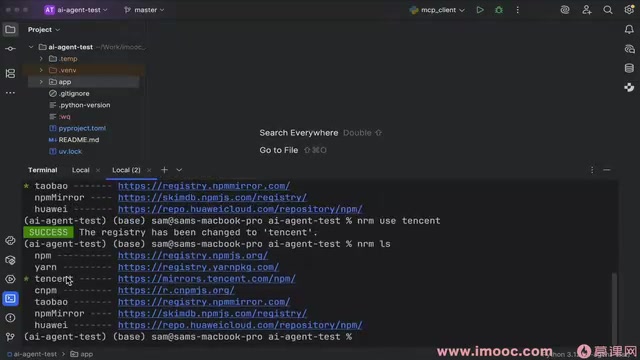640x360 pixels.
Task: Open the ai-agent-test project dropdown
Action: click(76, 10)
